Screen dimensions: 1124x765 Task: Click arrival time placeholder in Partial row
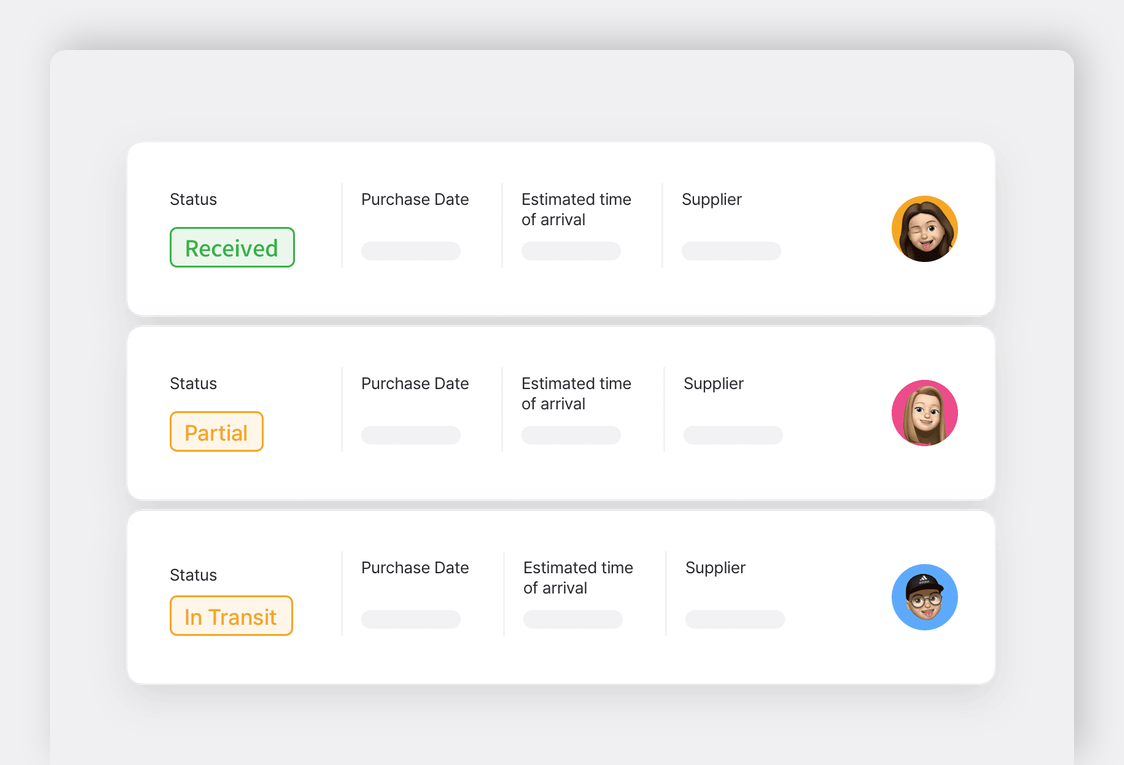(571, 435)
